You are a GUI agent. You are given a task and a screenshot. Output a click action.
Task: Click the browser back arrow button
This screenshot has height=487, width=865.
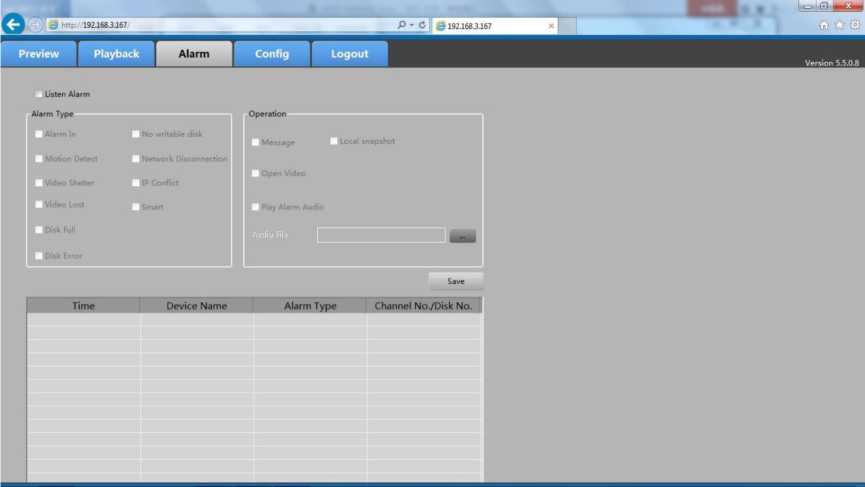click(x=13, y=25)
